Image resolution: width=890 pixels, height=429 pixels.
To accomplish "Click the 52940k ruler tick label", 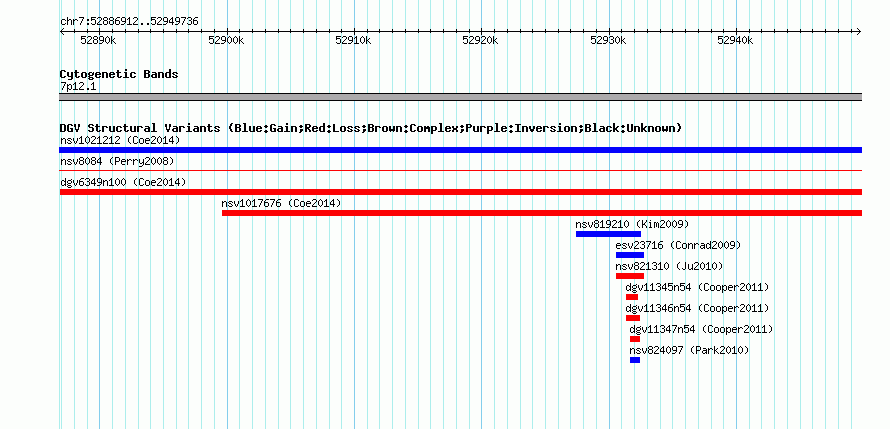I will pyautogui.click(x=736, y=40).
